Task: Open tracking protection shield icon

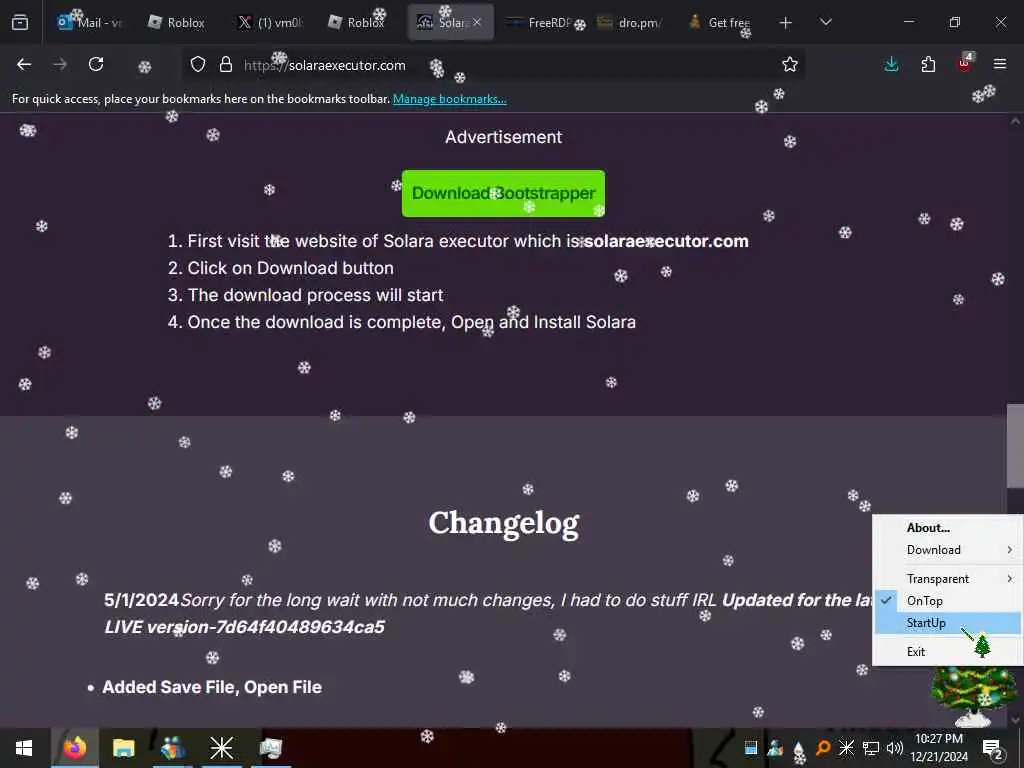Action: tap(198, 64)
